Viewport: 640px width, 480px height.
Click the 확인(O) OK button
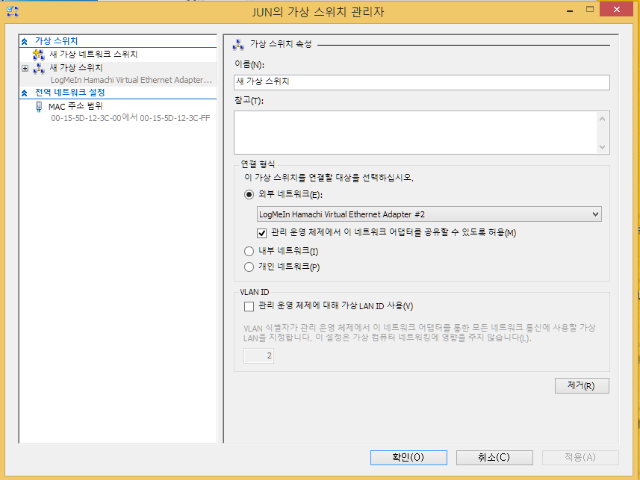point(409,457)
